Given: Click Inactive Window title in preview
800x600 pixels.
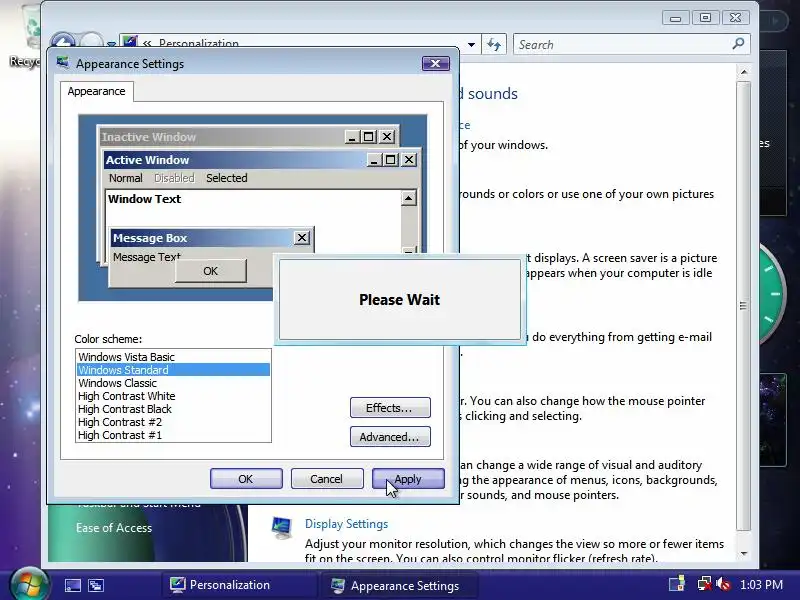Looking at the screenshot, I should pos(148,137).
